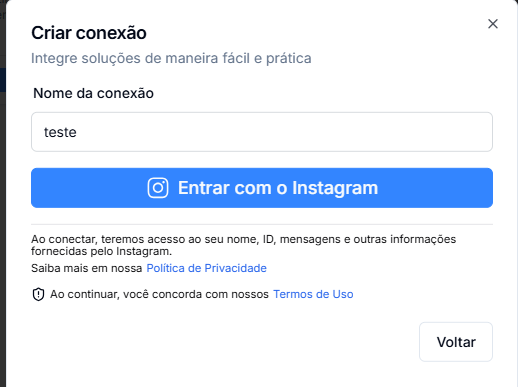Viewport: 518px width, 387px height.
Task: Click the Criar conexão dialog heading
Action: click(x=89, y=33)
